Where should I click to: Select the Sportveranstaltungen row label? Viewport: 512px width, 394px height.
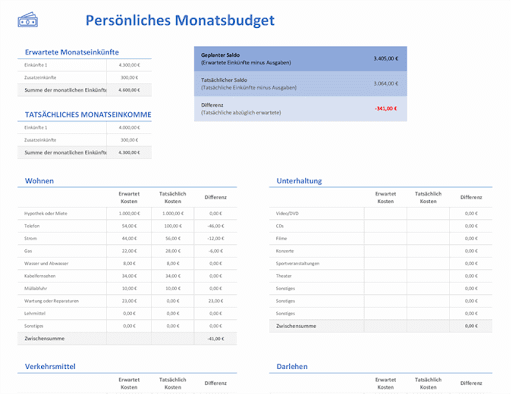[x=297, y=264]
